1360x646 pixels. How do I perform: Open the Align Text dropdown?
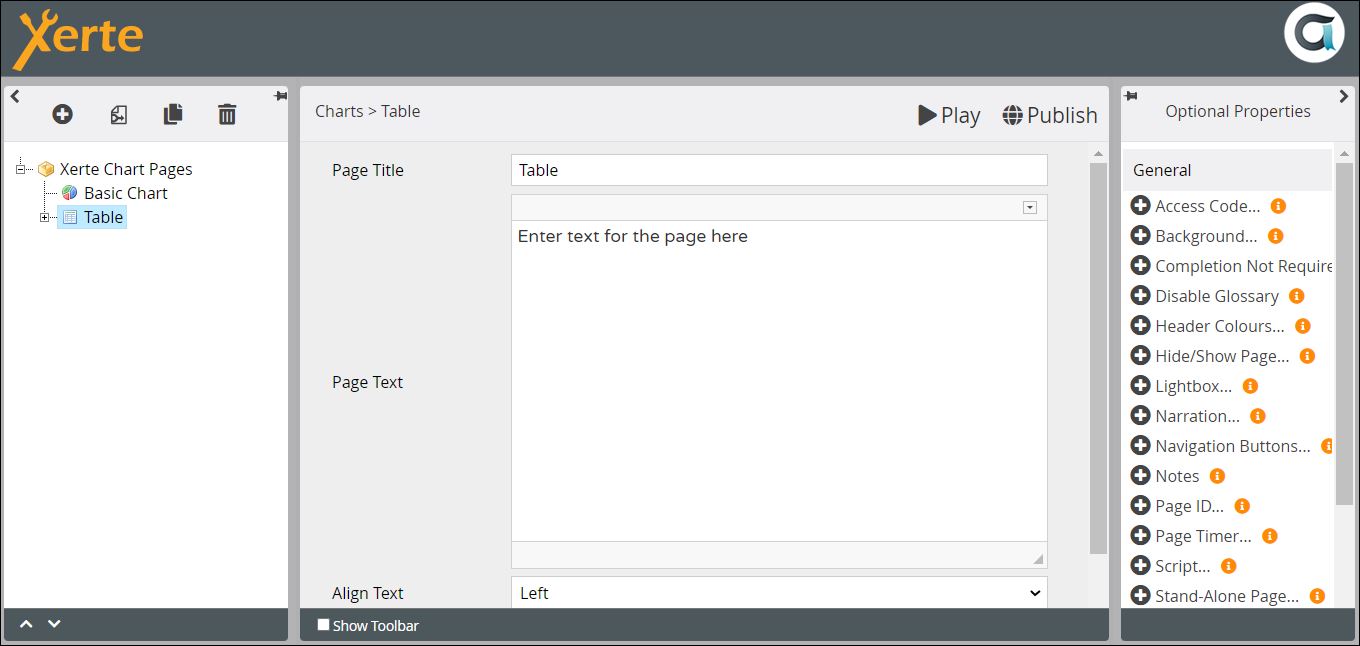pos(778,593)
